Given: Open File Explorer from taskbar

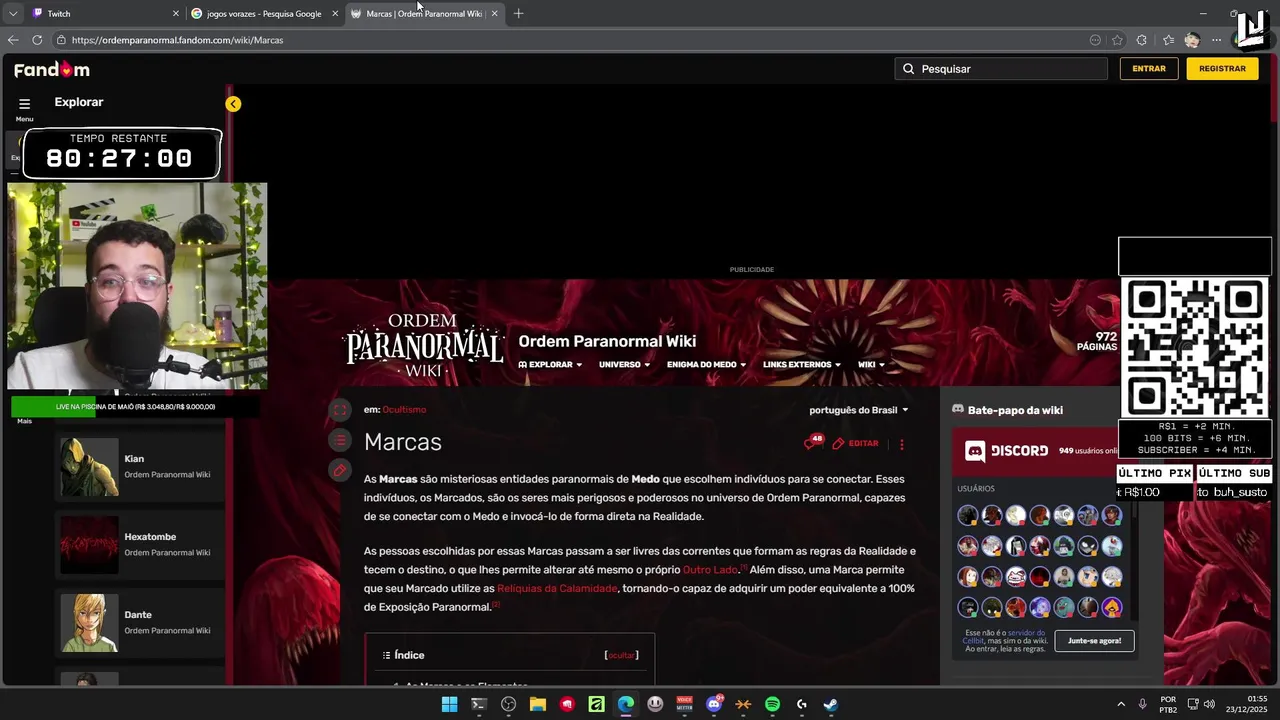Looking at the screenshot, I should click(x=537, y=704).
